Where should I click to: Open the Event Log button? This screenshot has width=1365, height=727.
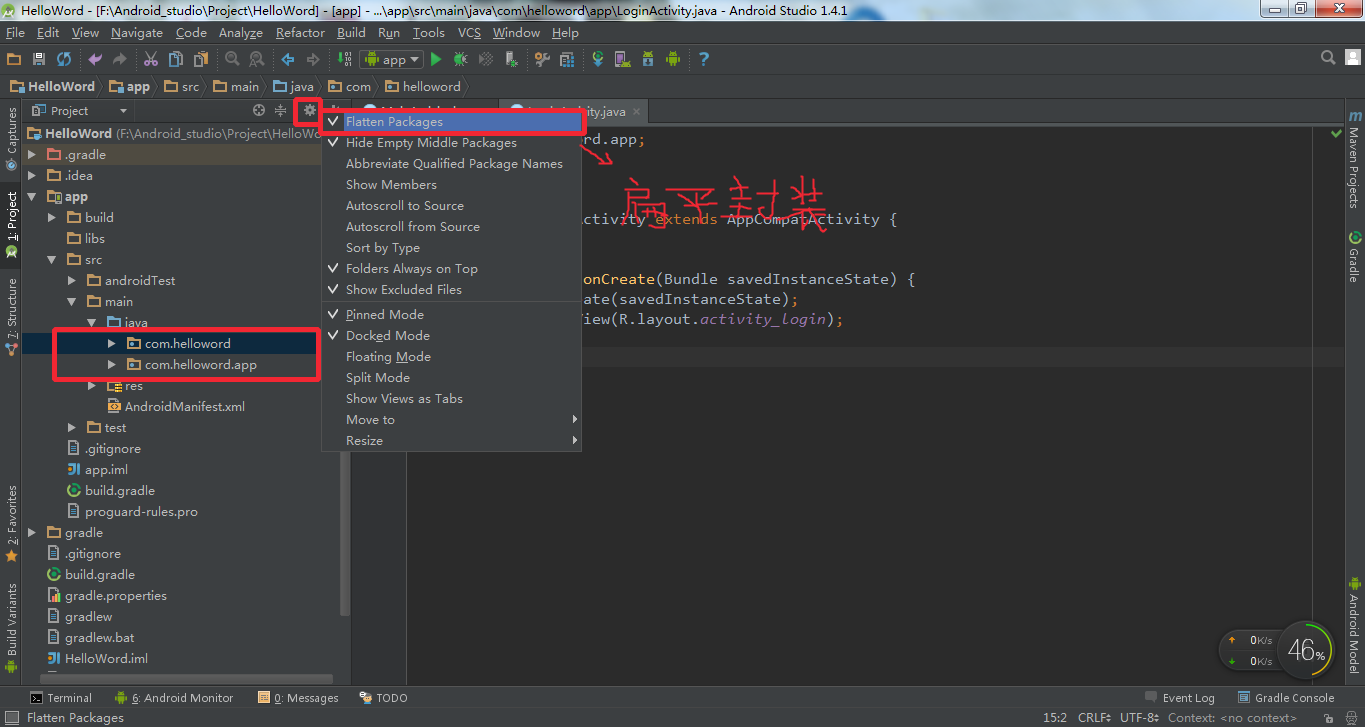click(1180, 698)
